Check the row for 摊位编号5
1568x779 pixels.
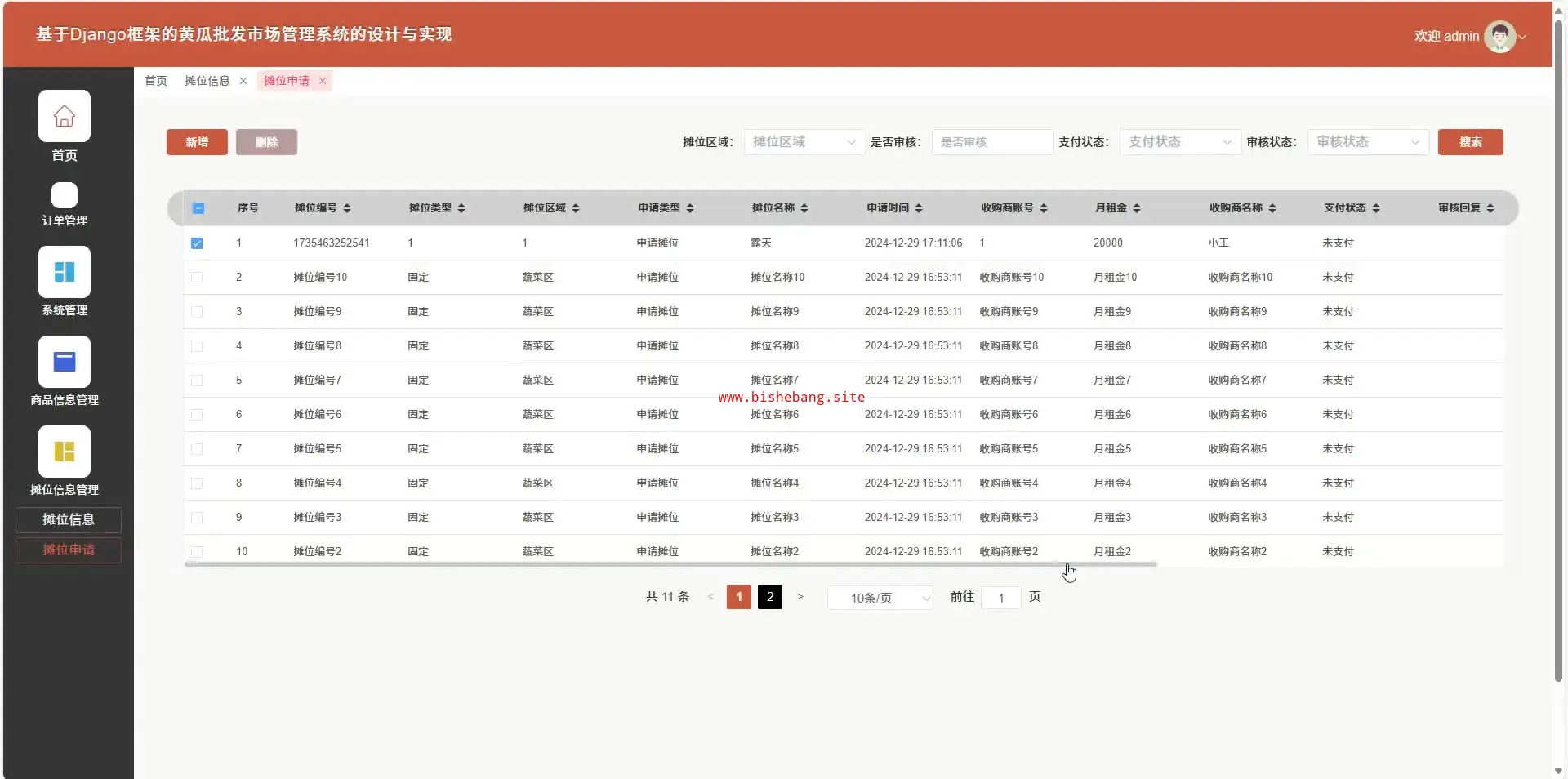click(197, 449)
